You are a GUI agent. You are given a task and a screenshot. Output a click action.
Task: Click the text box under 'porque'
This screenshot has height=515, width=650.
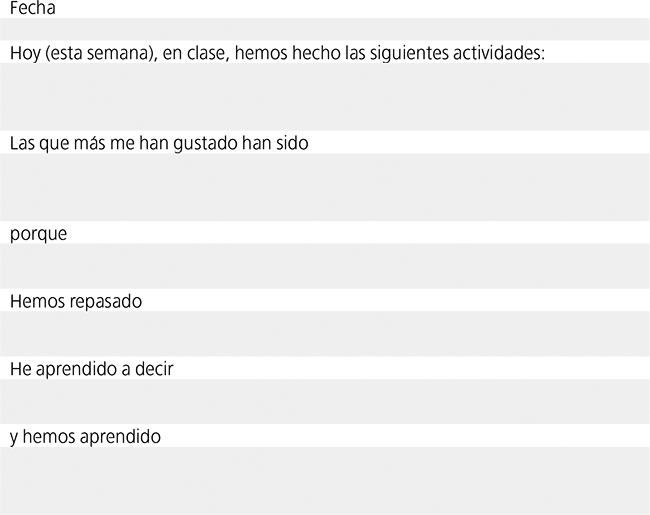(x=325, y=265)
